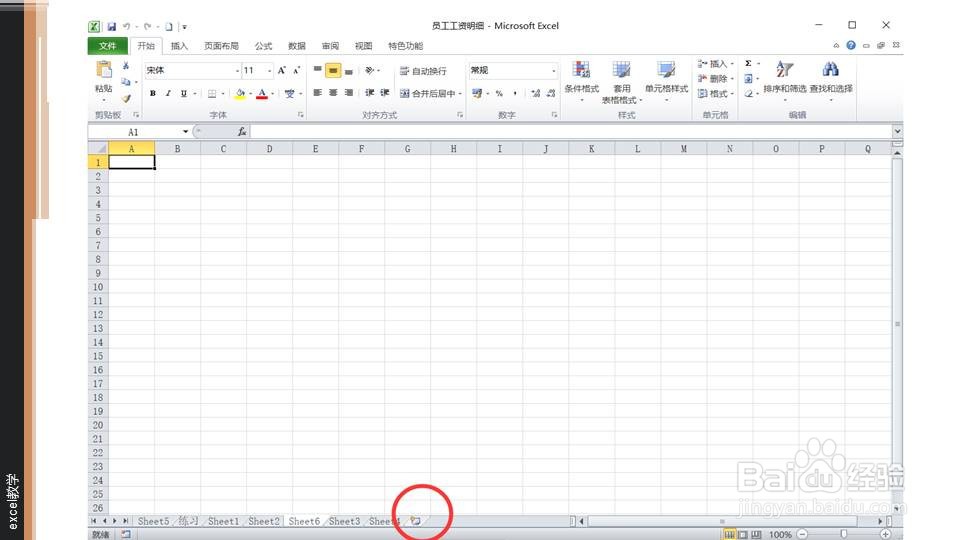Image resolution: width=960 pixels, height=540 pixels.
Task: Open Cell Styles (单元格样式)
Action: [666, 81]
